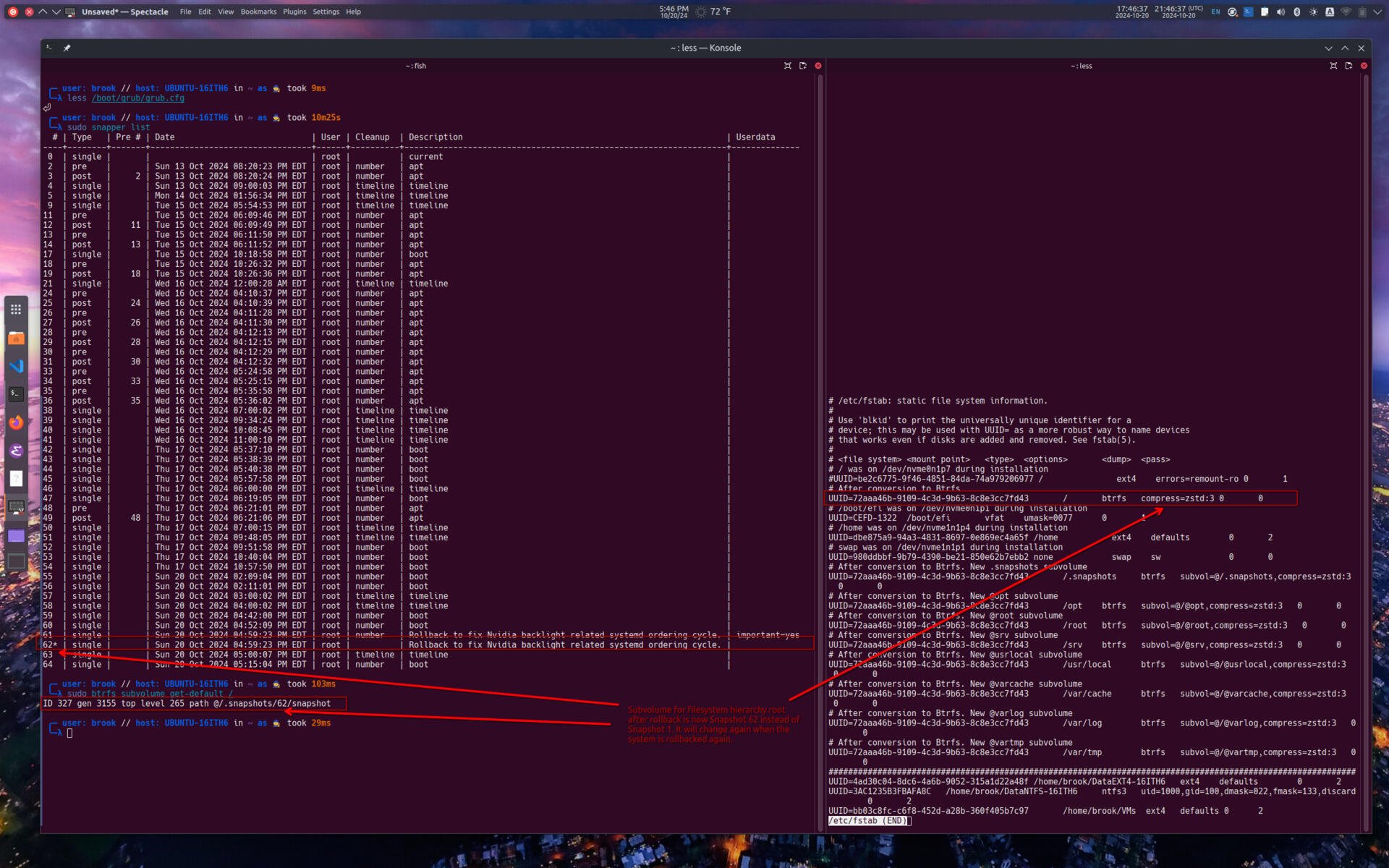The image size is (1389, 868).
Task: Open the brightness tray icon
Action: pyautogui.click(x=1313, y=12)
